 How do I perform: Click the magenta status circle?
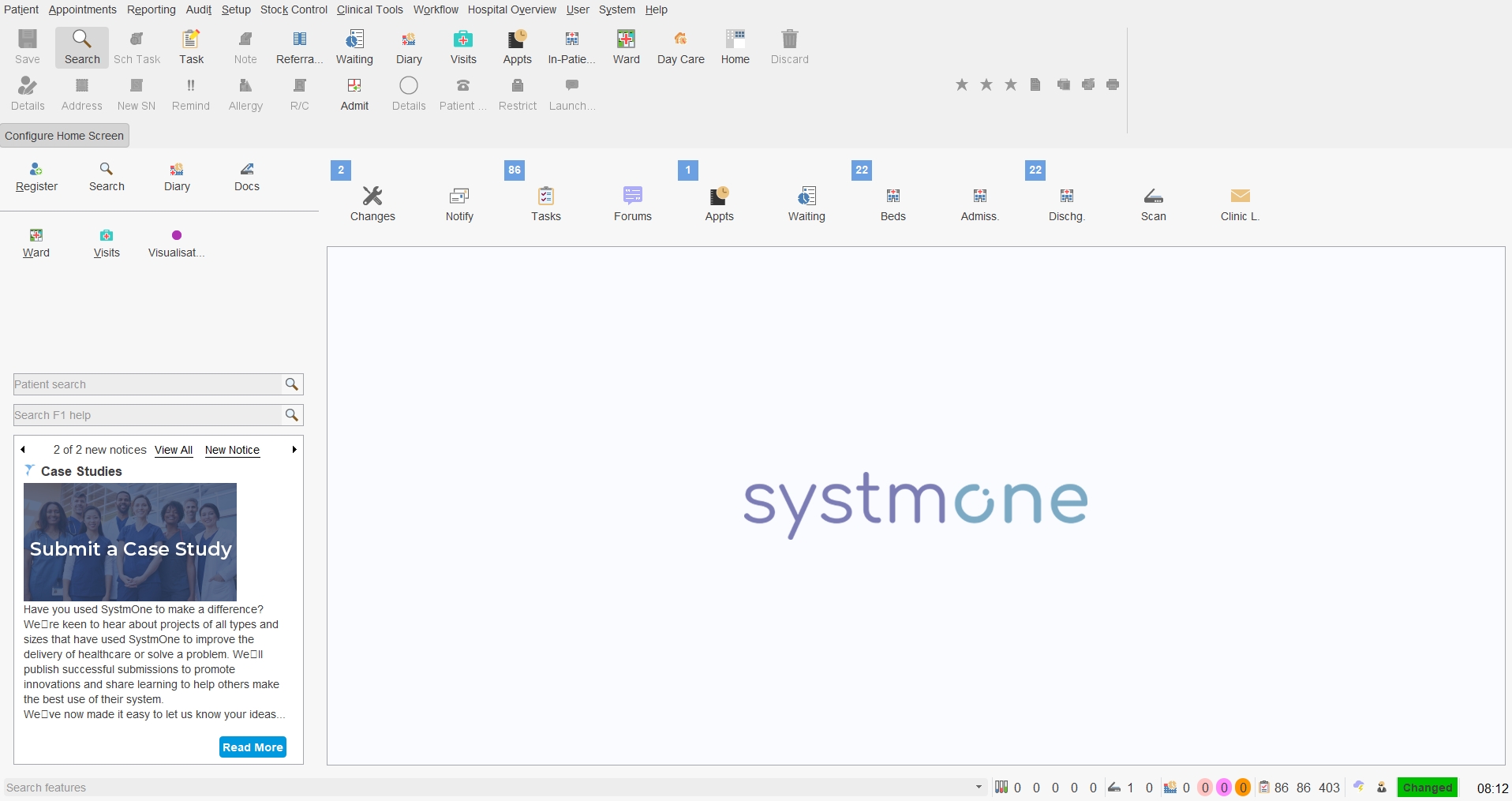[x=1224, y=788]
